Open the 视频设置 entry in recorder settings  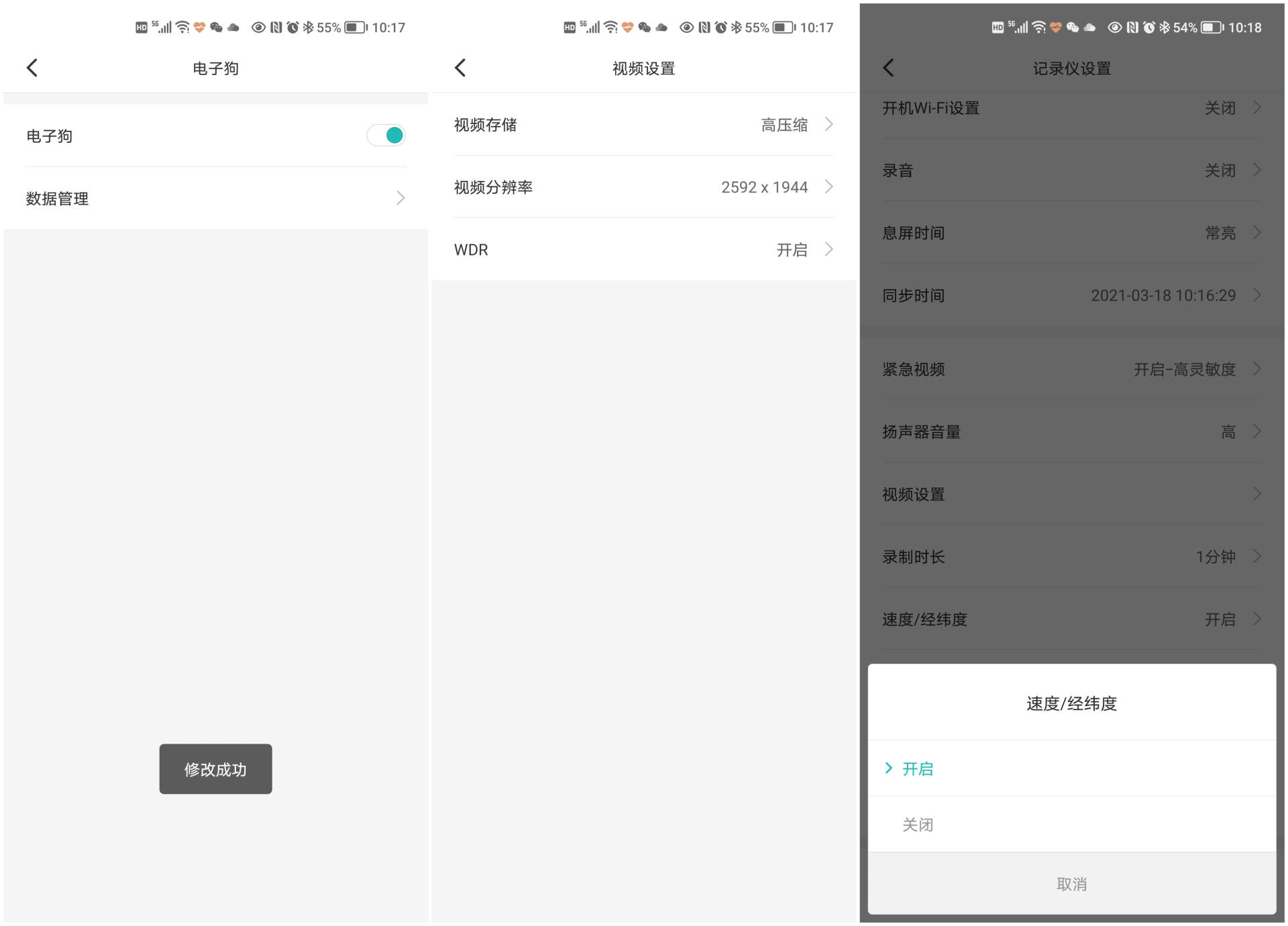pyautogui.click(x=1071, y=494)
